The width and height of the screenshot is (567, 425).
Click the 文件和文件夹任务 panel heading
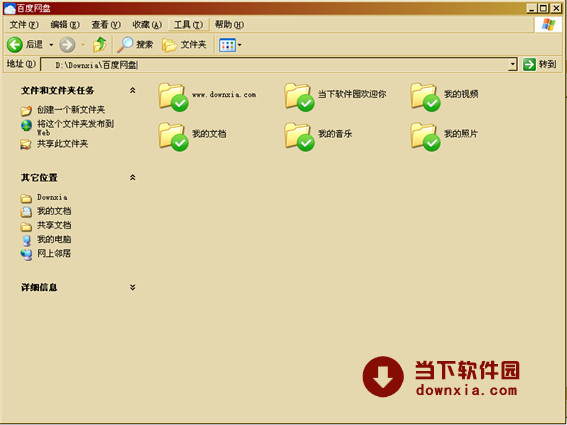[57, 90]
